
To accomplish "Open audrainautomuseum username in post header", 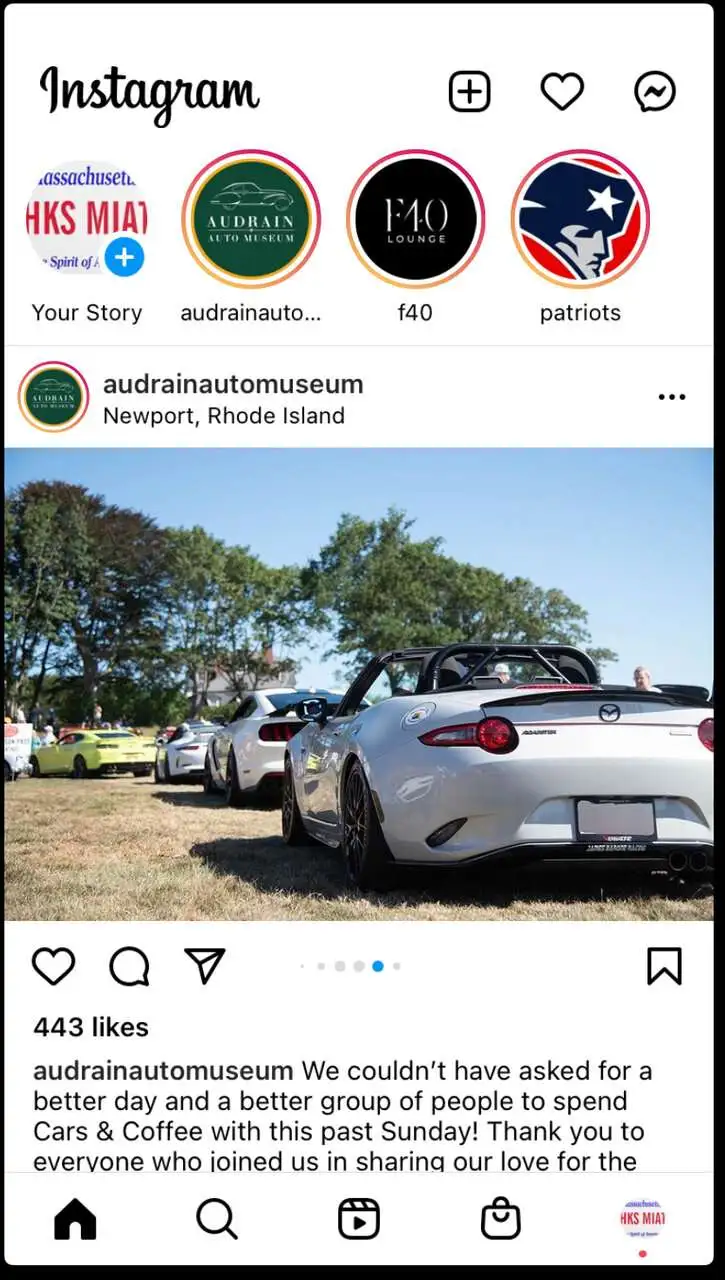I will click(233, 384).
